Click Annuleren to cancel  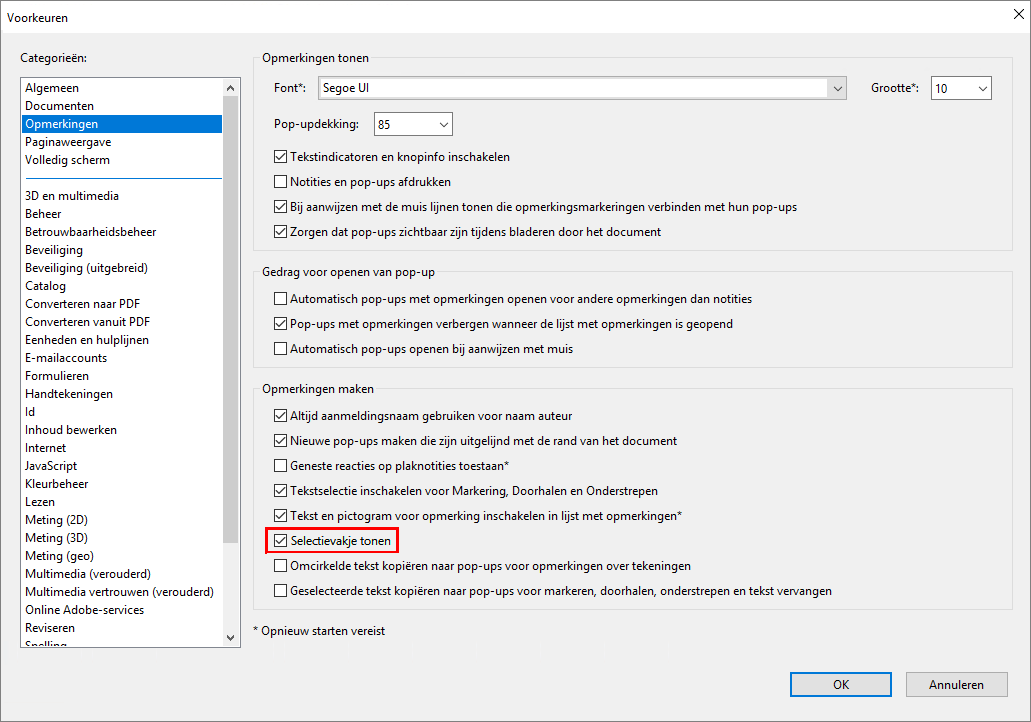(x=957, y=685)
